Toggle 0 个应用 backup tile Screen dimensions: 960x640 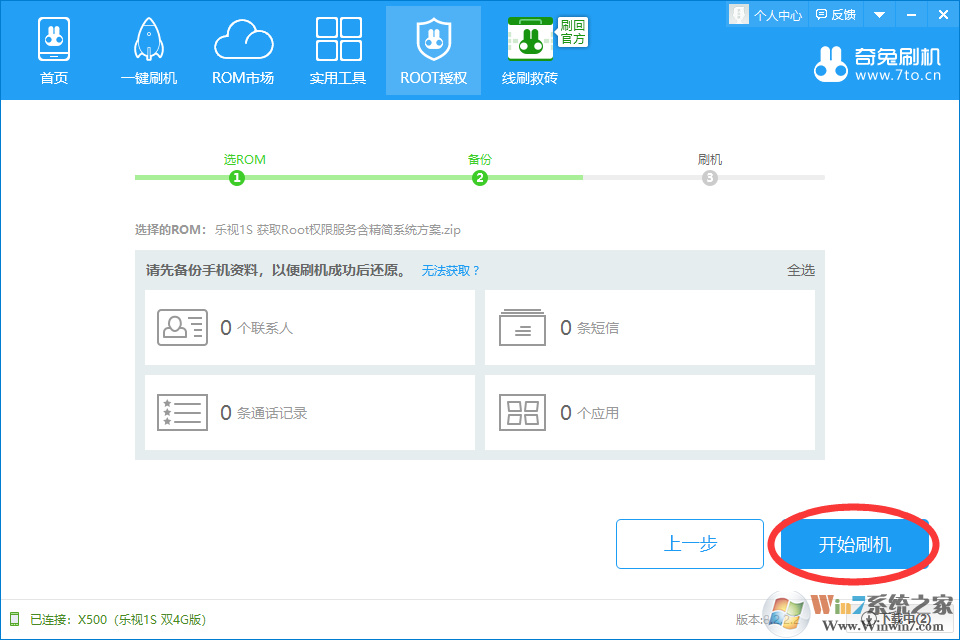pyautogui.click(x=650, y=413)
